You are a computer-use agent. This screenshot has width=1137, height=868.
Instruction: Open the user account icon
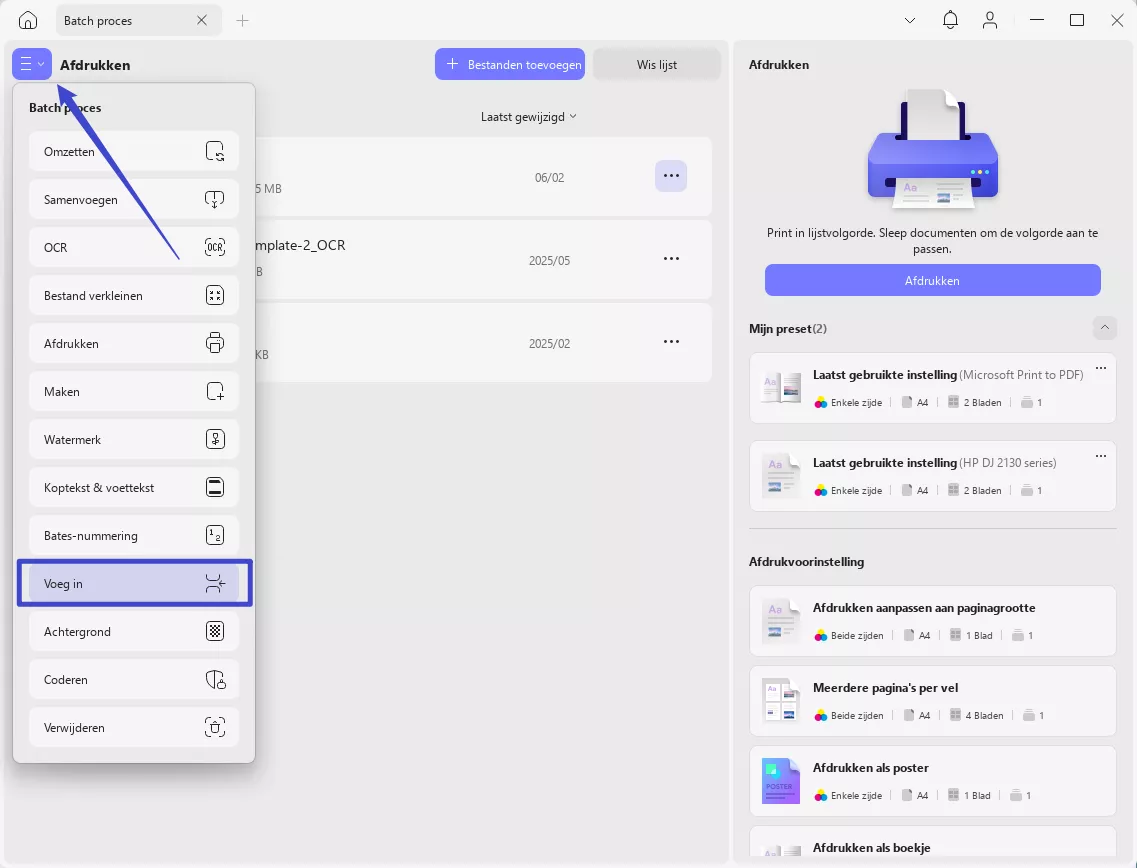point(990,20)
